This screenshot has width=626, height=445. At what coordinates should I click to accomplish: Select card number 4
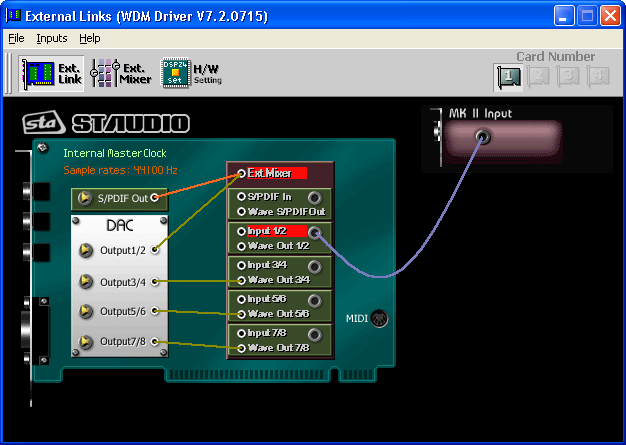[598, 76]
